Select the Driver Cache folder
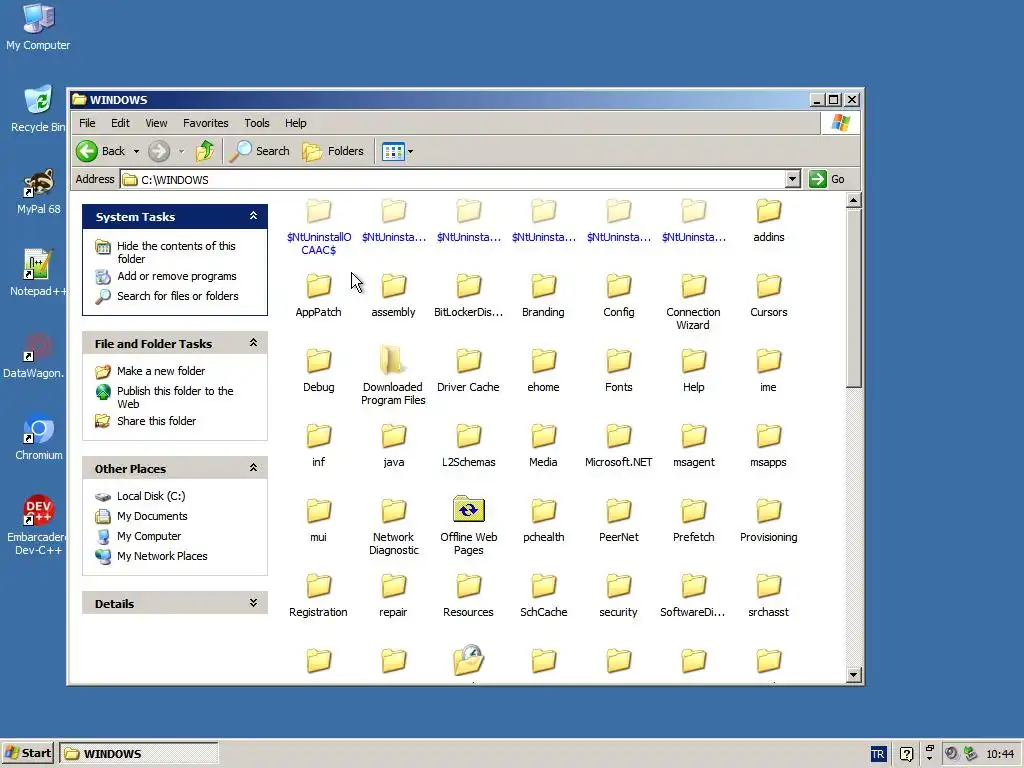 tap(468, 370)
